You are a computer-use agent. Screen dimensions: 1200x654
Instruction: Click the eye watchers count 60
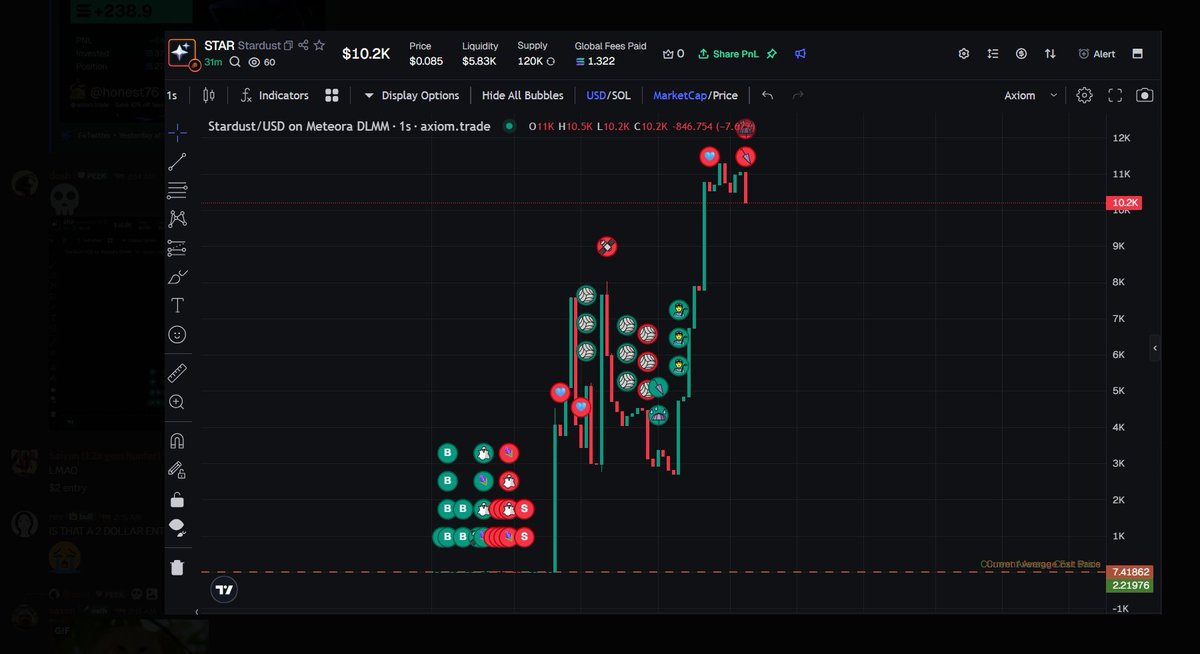pos(262,62)
